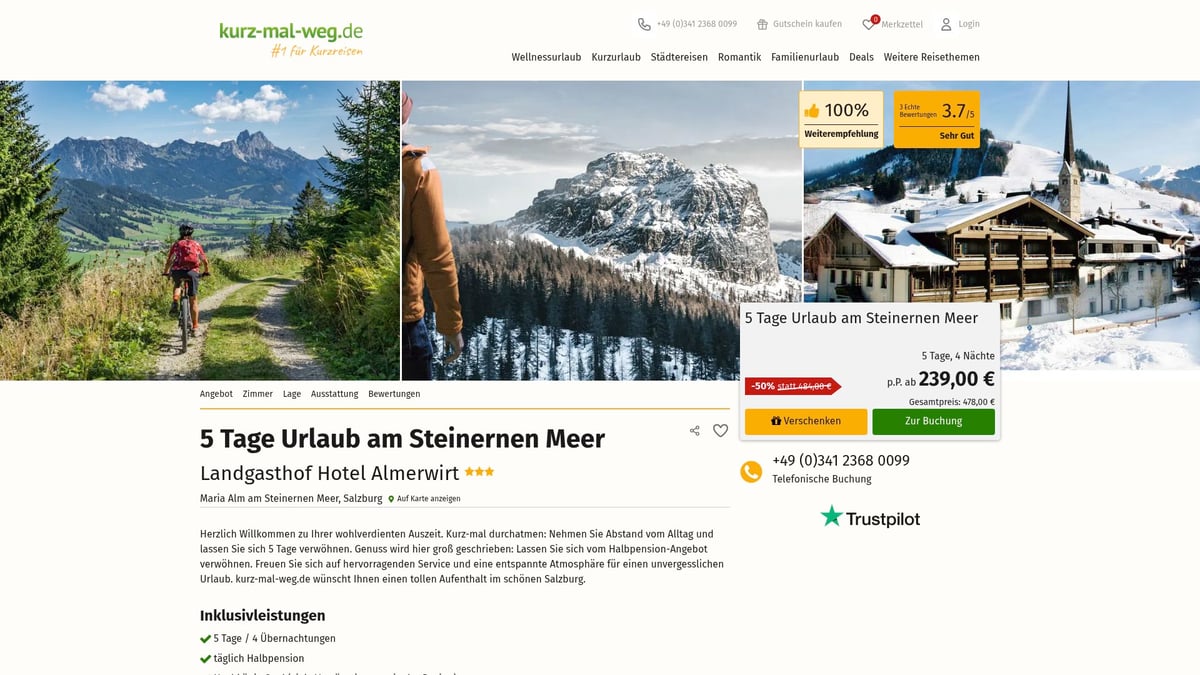Screen dimensions: 1200x675
Task: Click the Login user icon
Action: pyautogui.click(x=946, y=24)
